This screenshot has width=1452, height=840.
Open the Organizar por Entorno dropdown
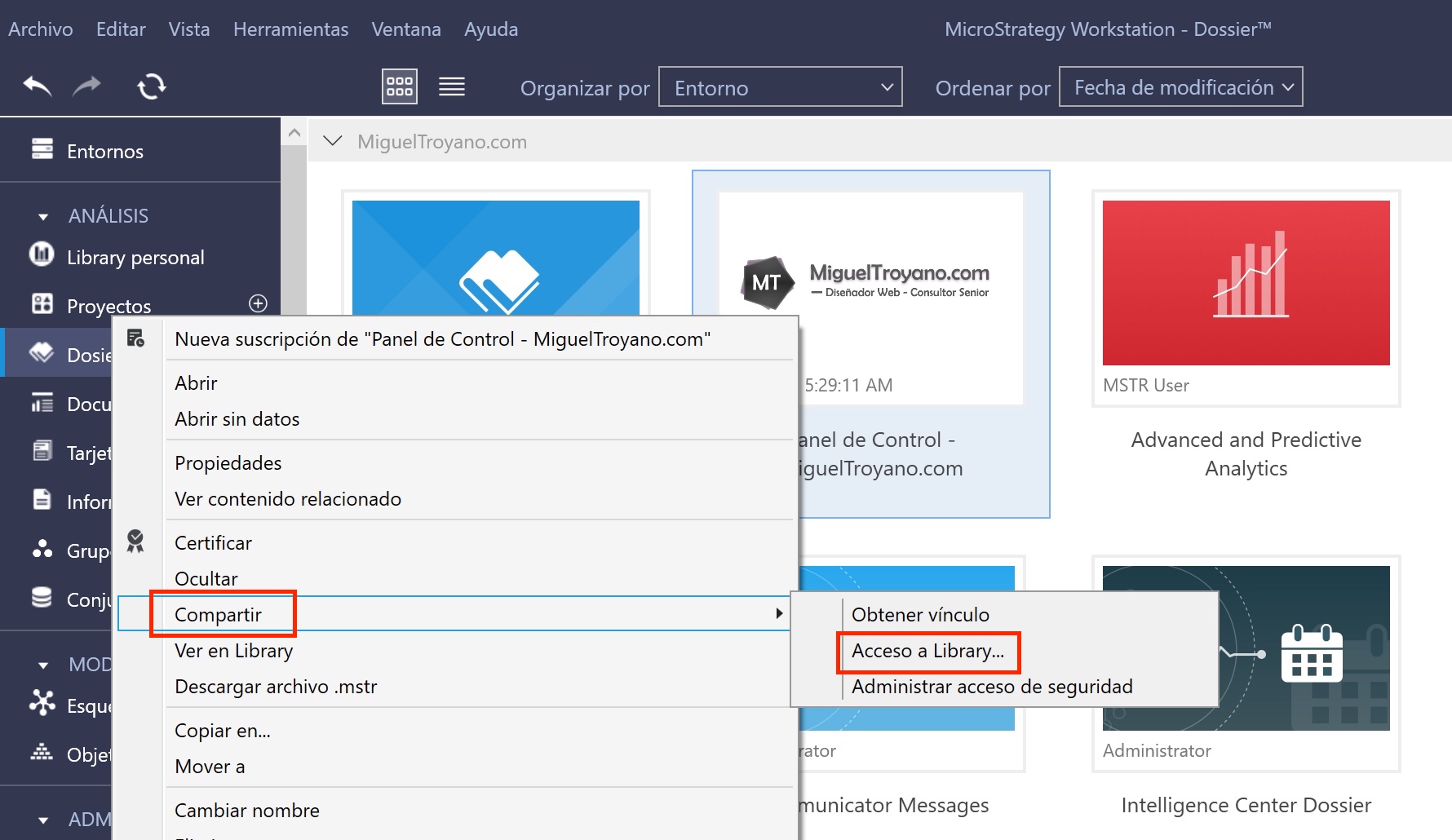(x=781, y=86)
